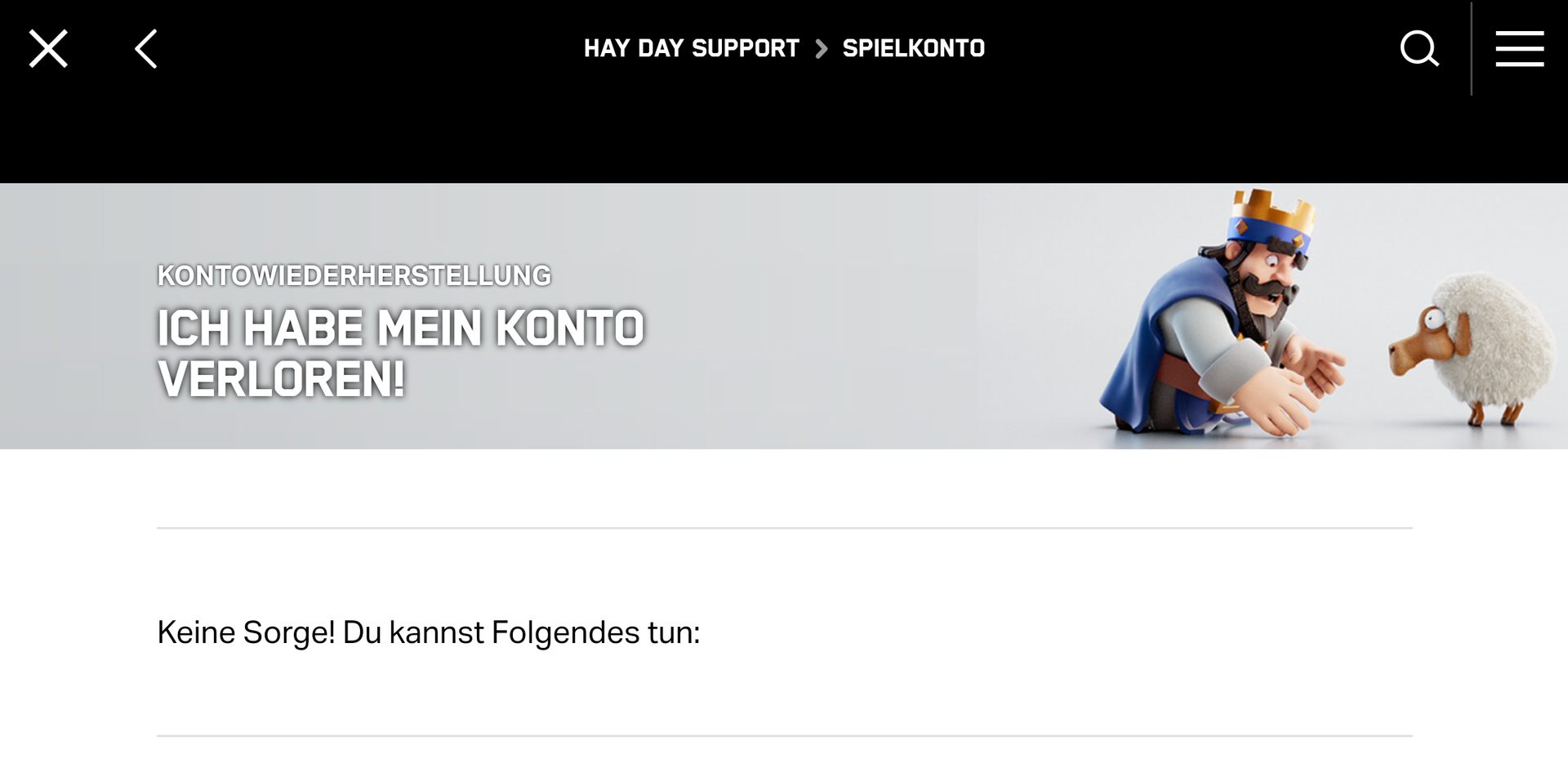Select the SPIELKONTO breadcrumb

[x=913, y=48]
